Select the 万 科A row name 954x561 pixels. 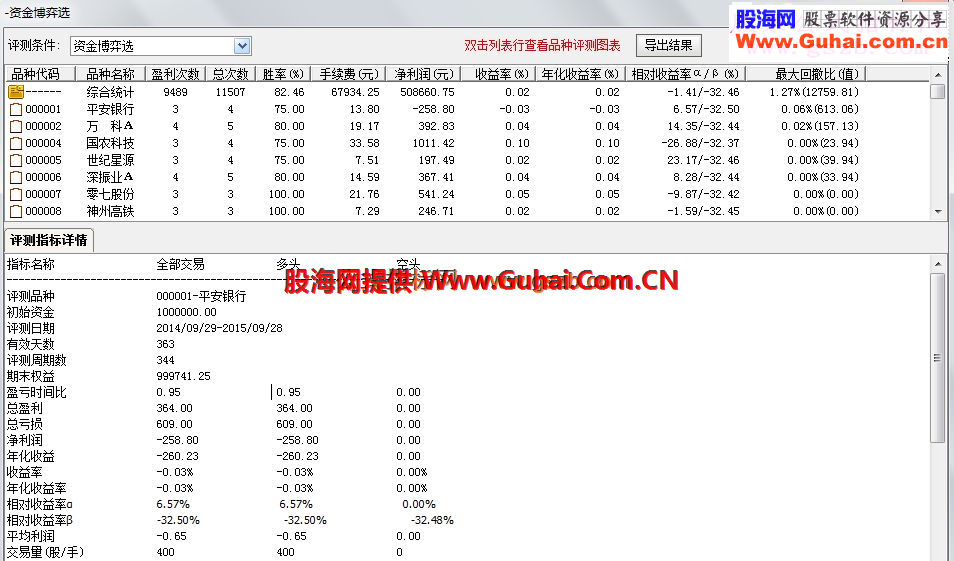pos(110,127)
